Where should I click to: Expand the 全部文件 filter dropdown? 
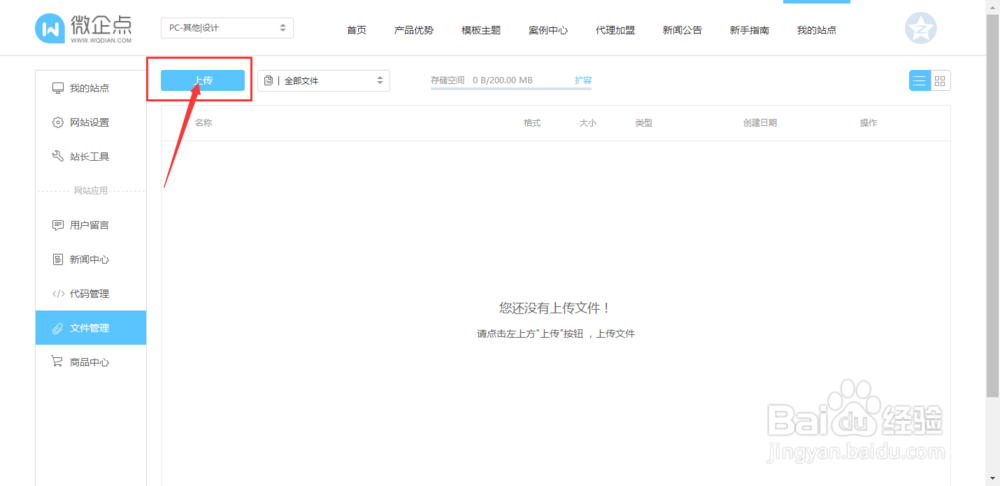point(323,81)
